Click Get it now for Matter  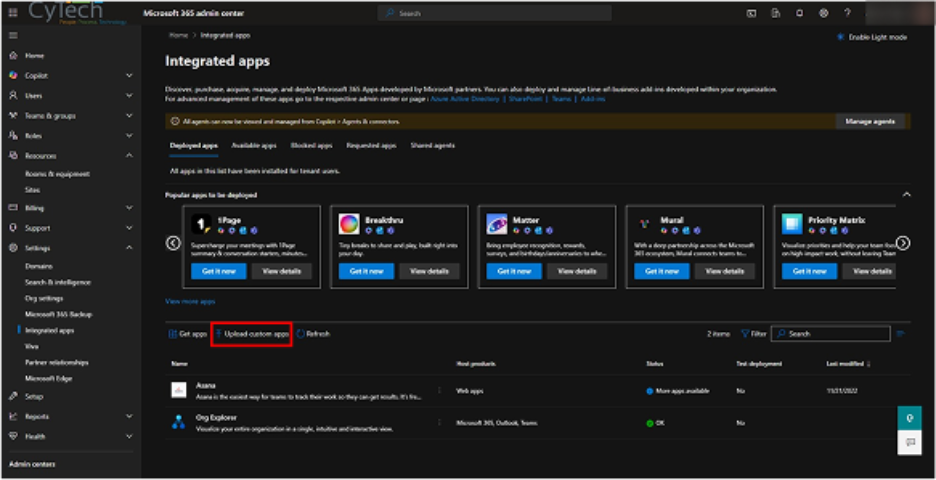514,271
